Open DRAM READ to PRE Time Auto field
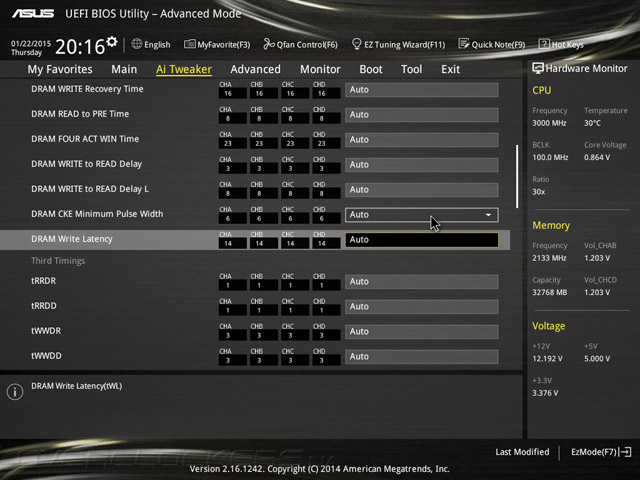The image size is (640, 480). pyautogui.click(x=422, y=115)
